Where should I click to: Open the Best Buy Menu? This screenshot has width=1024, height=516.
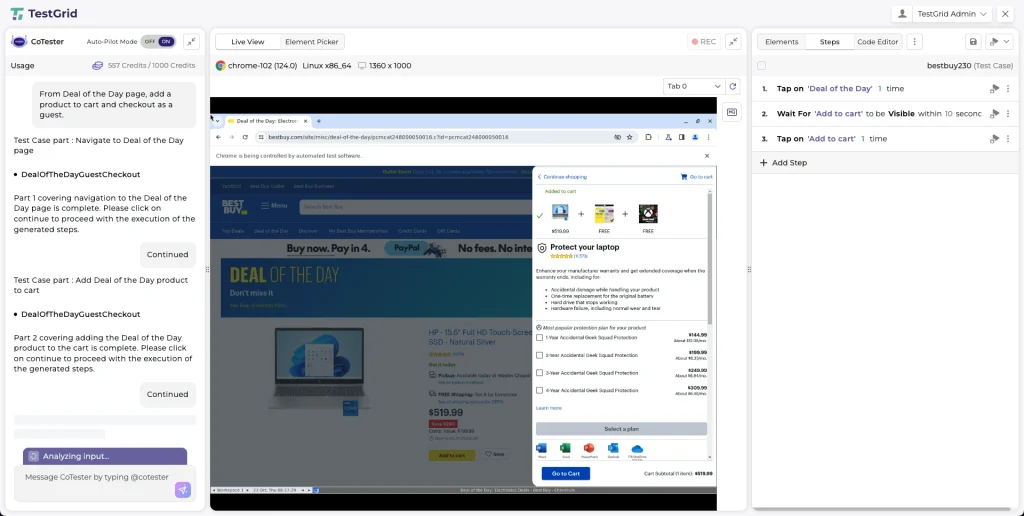tap(274, 206)
